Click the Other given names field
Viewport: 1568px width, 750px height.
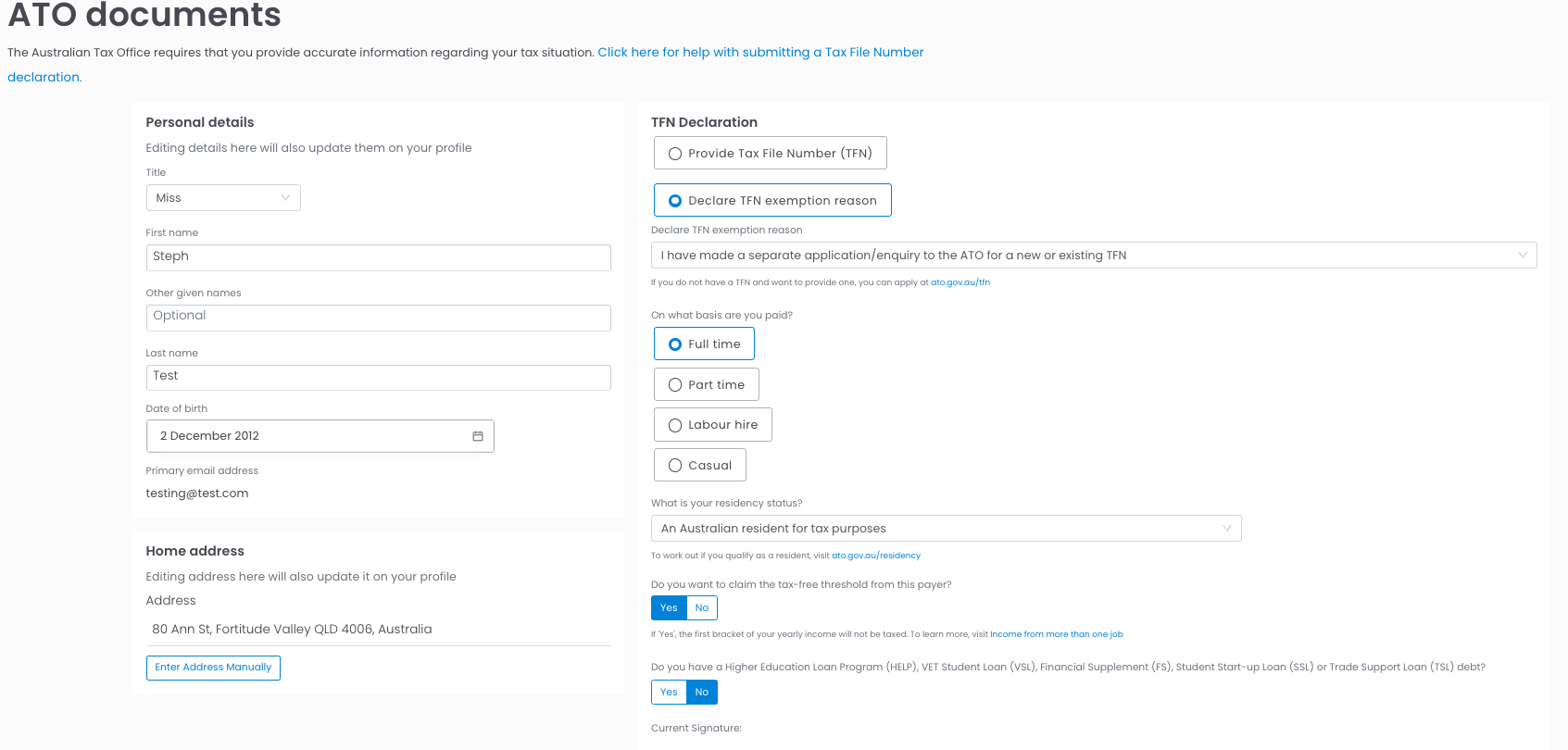pyautogui.click(x=378, y=318)
